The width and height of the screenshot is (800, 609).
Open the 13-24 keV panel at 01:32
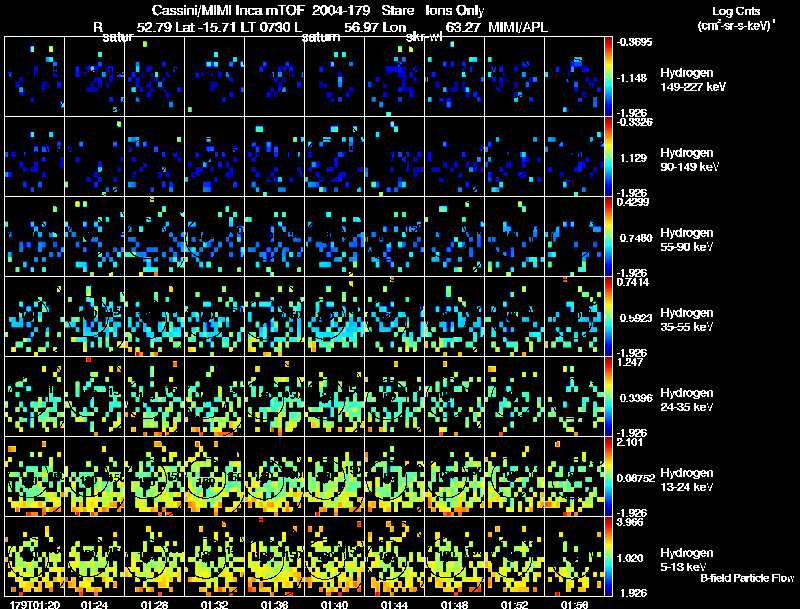(x=214, y=476)
